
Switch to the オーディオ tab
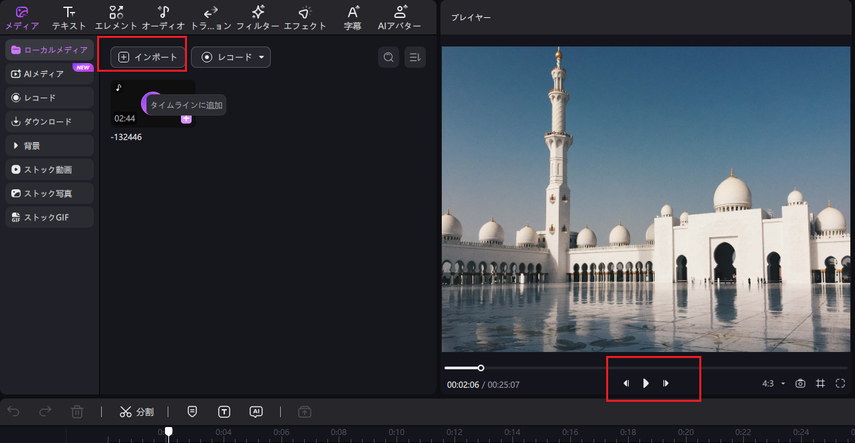[164, 17]
